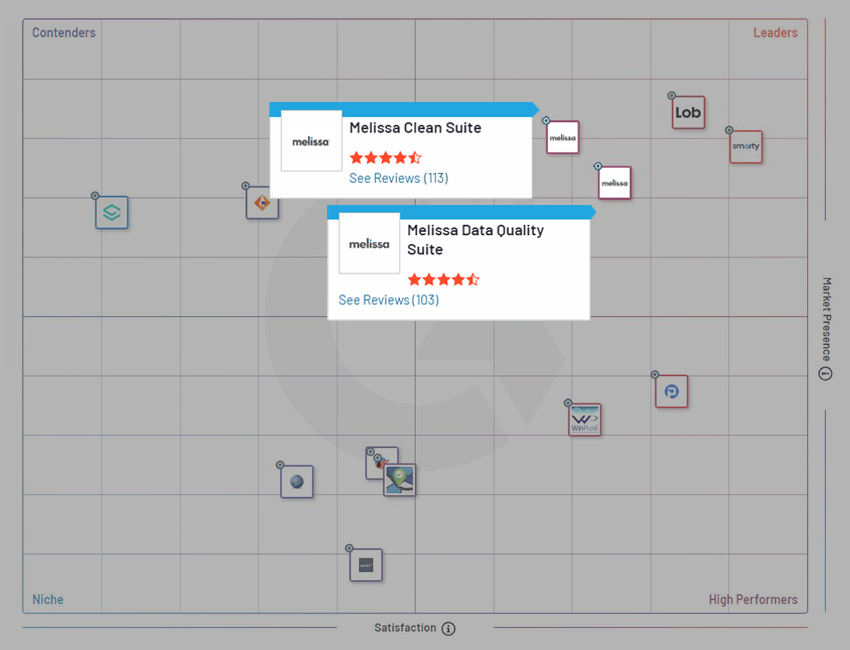The image size is (850, 650).
Task: Open the Lob product logo tile
Action: coord(688,112)
